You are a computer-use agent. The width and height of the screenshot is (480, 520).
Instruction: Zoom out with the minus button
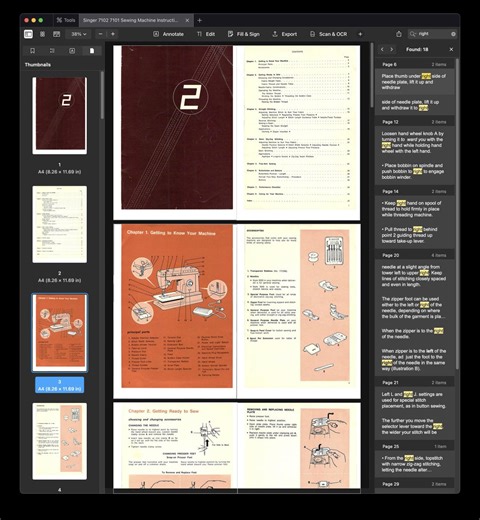101,34
